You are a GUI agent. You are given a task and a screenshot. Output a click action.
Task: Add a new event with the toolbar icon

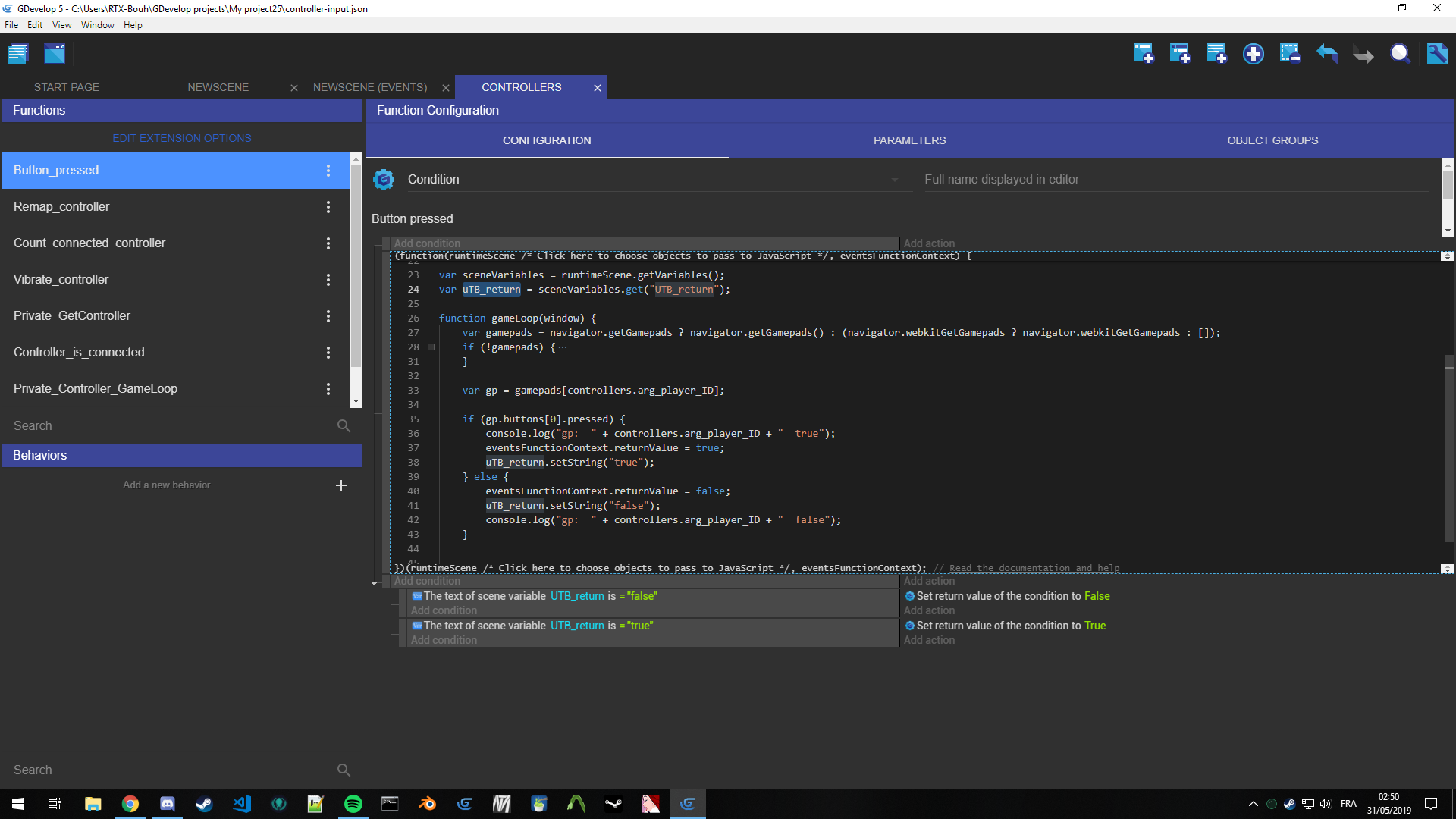(x=1144, y=54)
